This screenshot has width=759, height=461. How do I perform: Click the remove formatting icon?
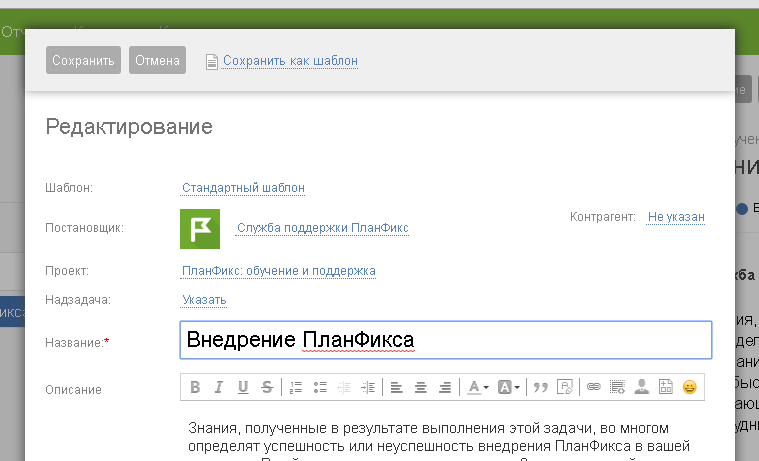(565, 387)
